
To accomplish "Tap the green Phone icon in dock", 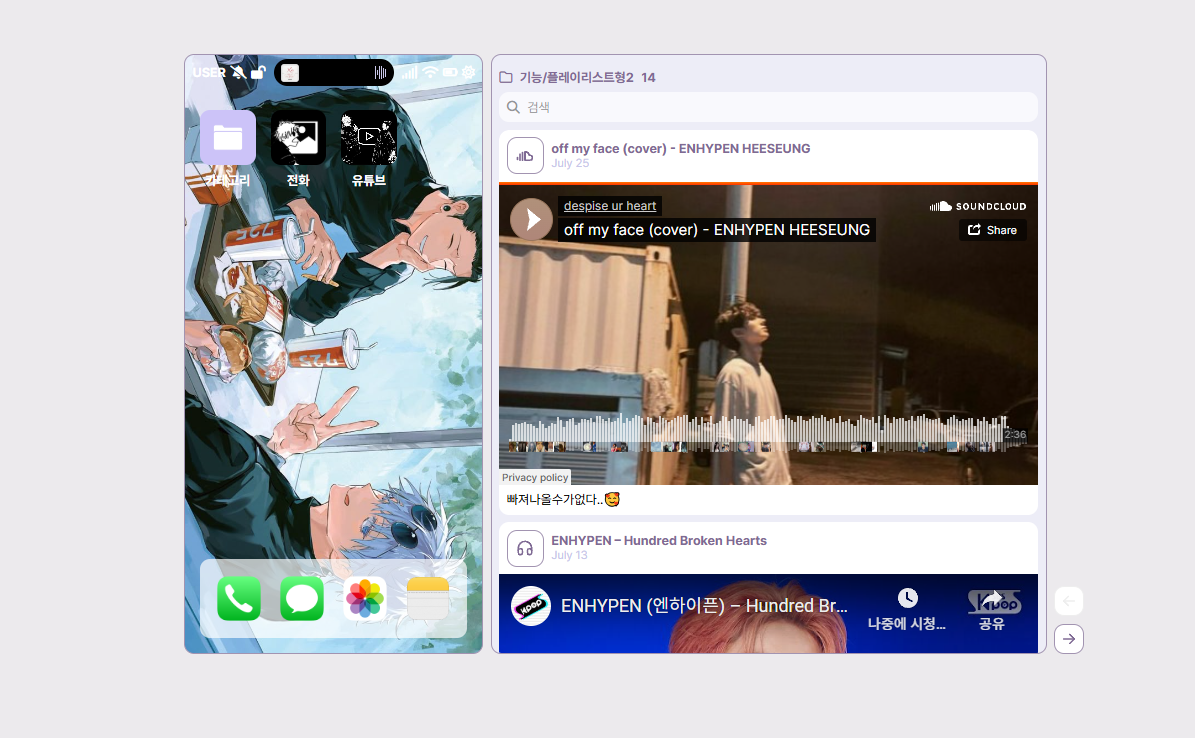I will pyautogui.click(x=239, y=599).
